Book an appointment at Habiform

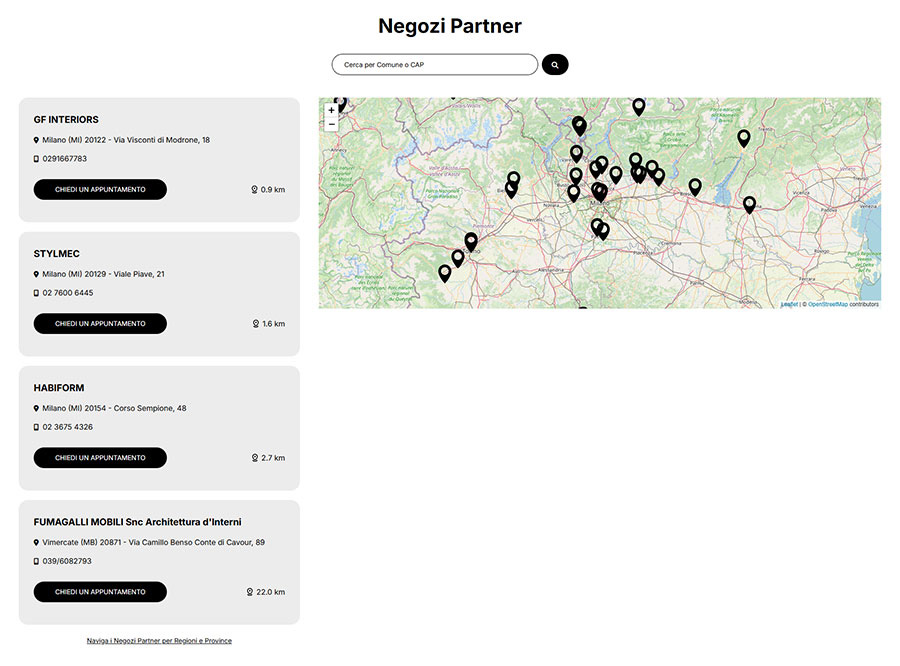pyautogui.click(x=100, y=458)
